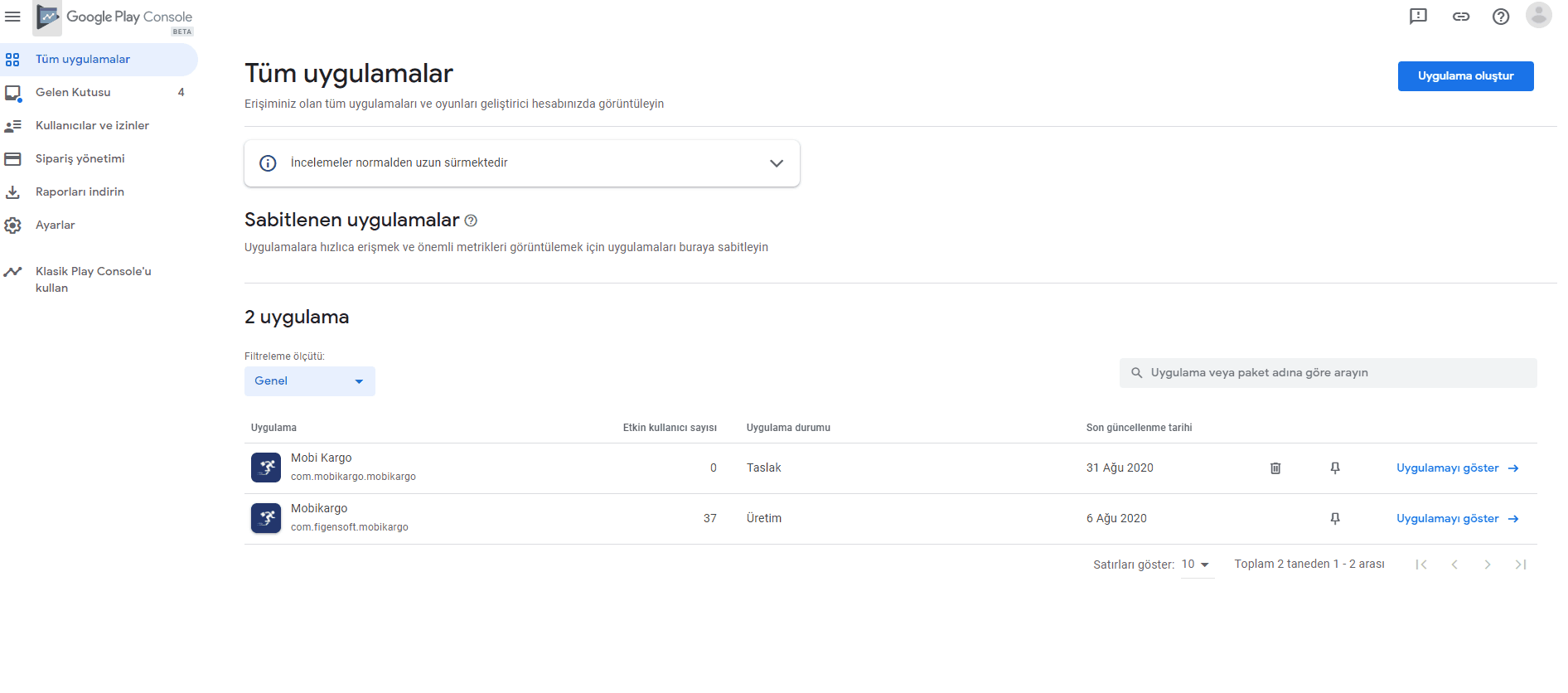Click arrow beside Mobi Kargo Uygulamayı göster
Image resolution: width=1568 pixels, height=693 pixels.
[x=1513, y=468]
